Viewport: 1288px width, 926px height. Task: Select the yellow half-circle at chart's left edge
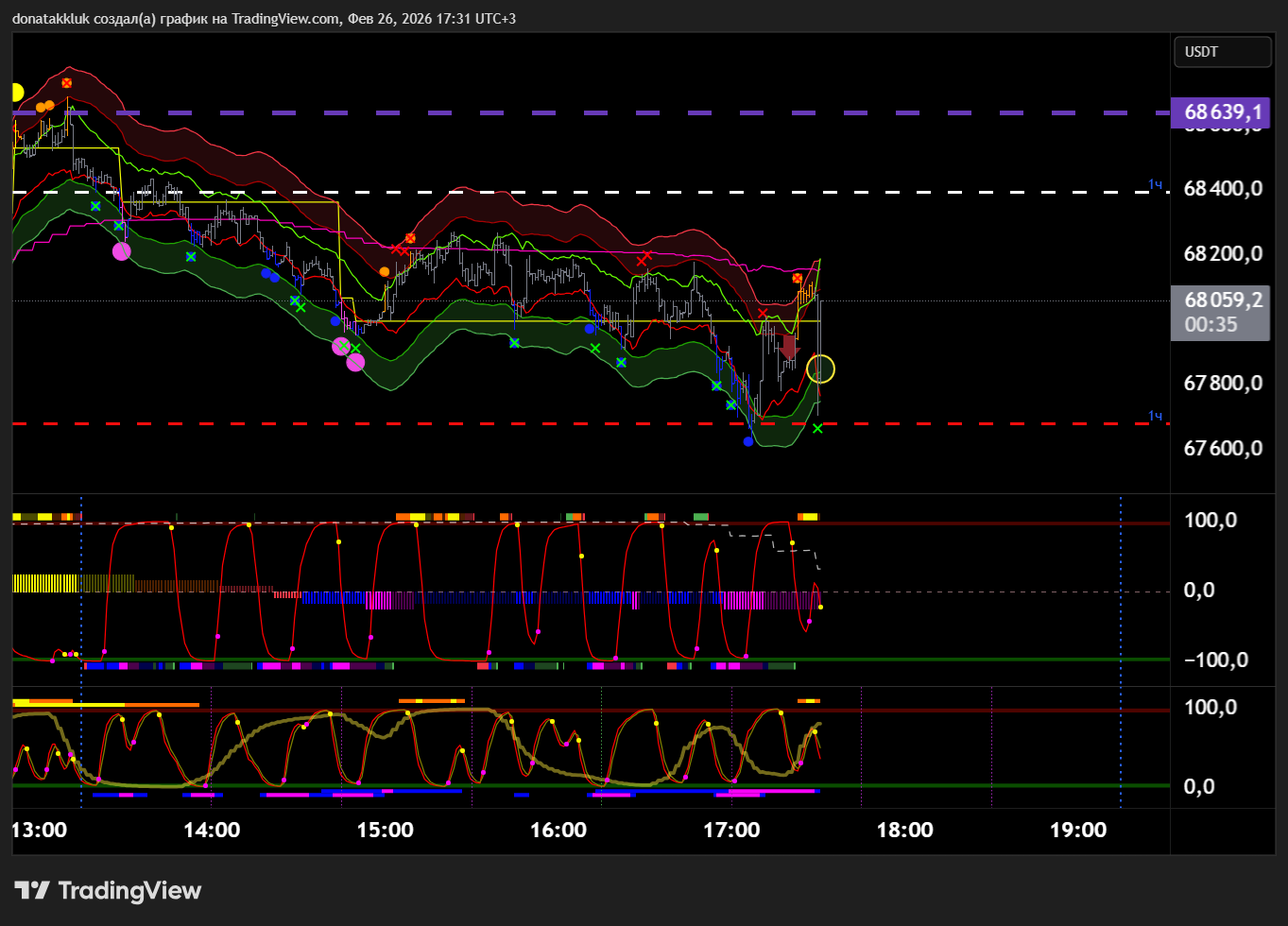coord(16,93)
